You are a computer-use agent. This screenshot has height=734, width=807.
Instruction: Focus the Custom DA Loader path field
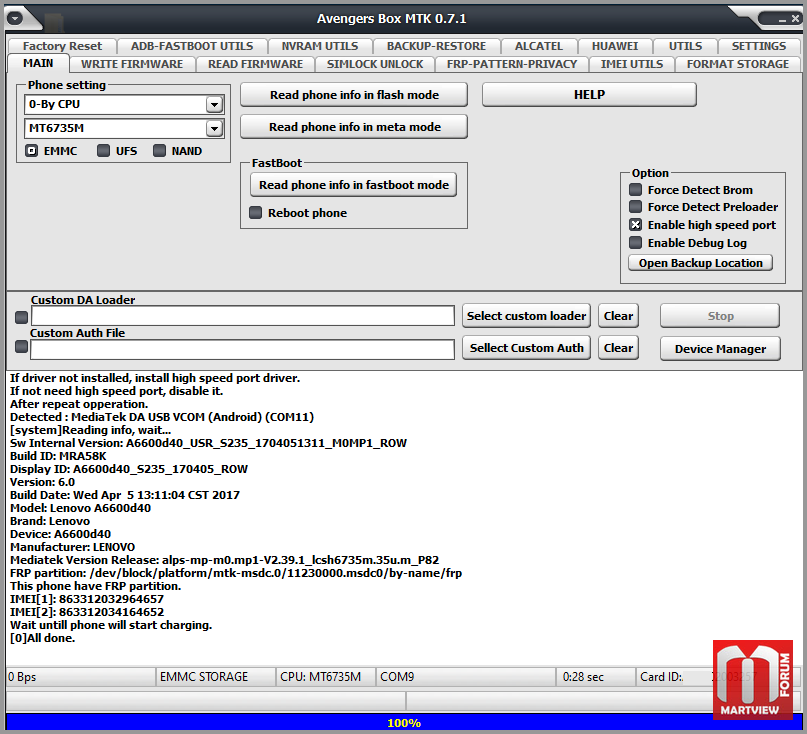(x=243, y=316)
